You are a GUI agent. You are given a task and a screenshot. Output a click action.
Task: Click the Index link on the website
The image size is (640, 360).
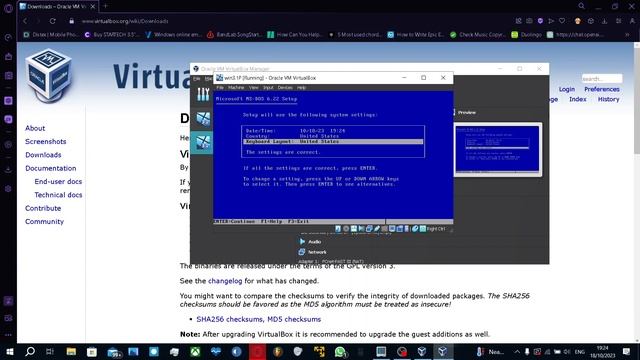[578, 99]
